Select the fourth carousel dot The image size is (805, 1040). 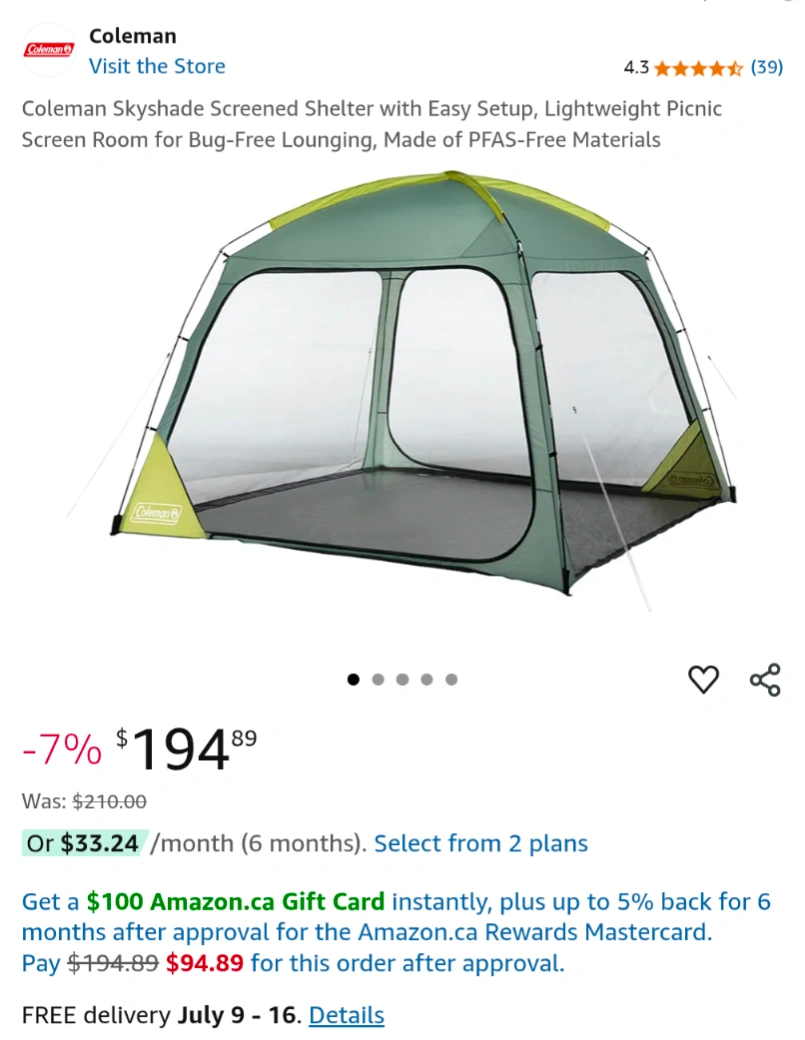pyautogui.click(x=426, y=679)
